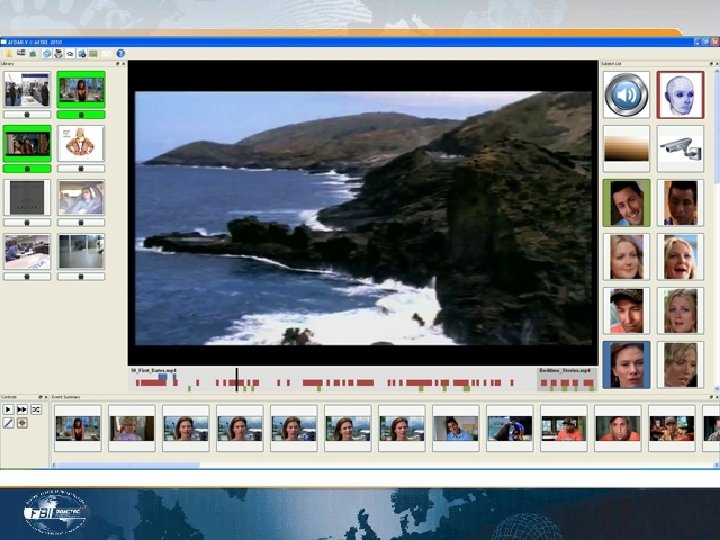Viewport: 720px width, 540px height.
Task: Click left arrow of Event Summary scrollbar
Action: 53,465
